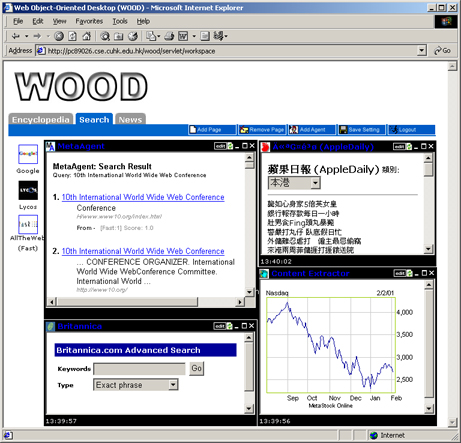Click the Mail toolbar icon
The height and width of the screenshot is (443, 461).
[x=151, y=36]
